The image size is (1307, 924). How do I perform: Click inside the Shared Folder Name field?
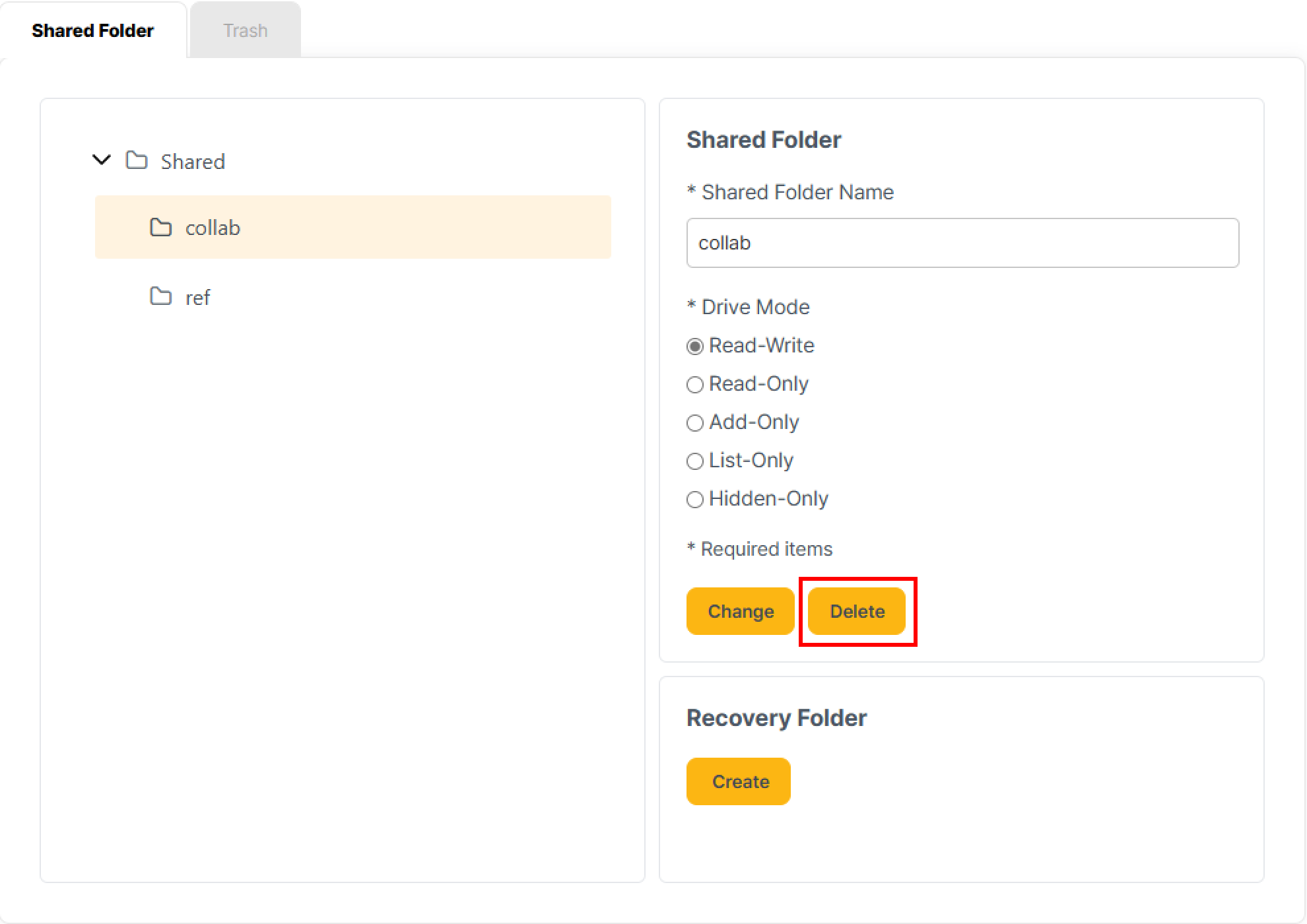pyautogui.click(x=962, y=243)
